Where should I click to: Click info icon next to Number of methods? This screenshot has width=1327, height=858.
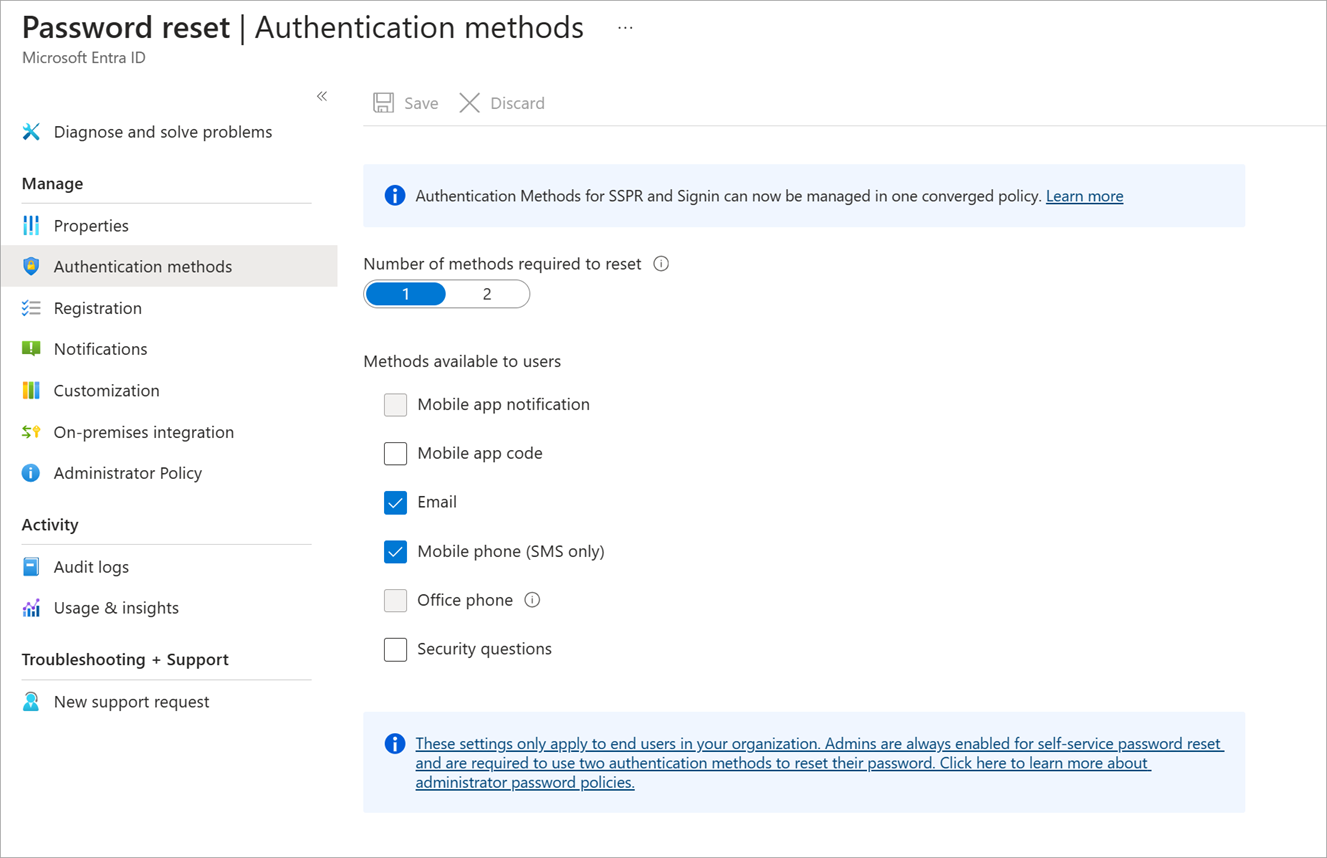tap(661, 264)
